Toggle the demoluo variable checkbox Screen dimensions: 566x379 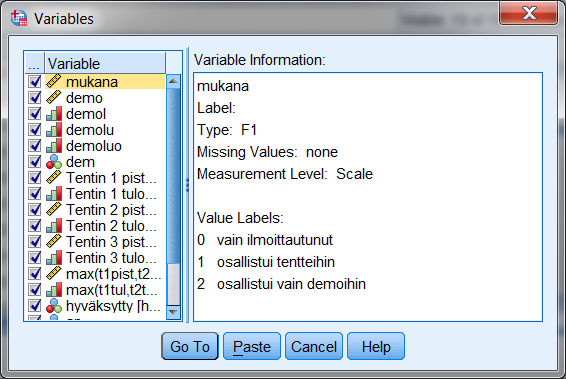point(35,145)
